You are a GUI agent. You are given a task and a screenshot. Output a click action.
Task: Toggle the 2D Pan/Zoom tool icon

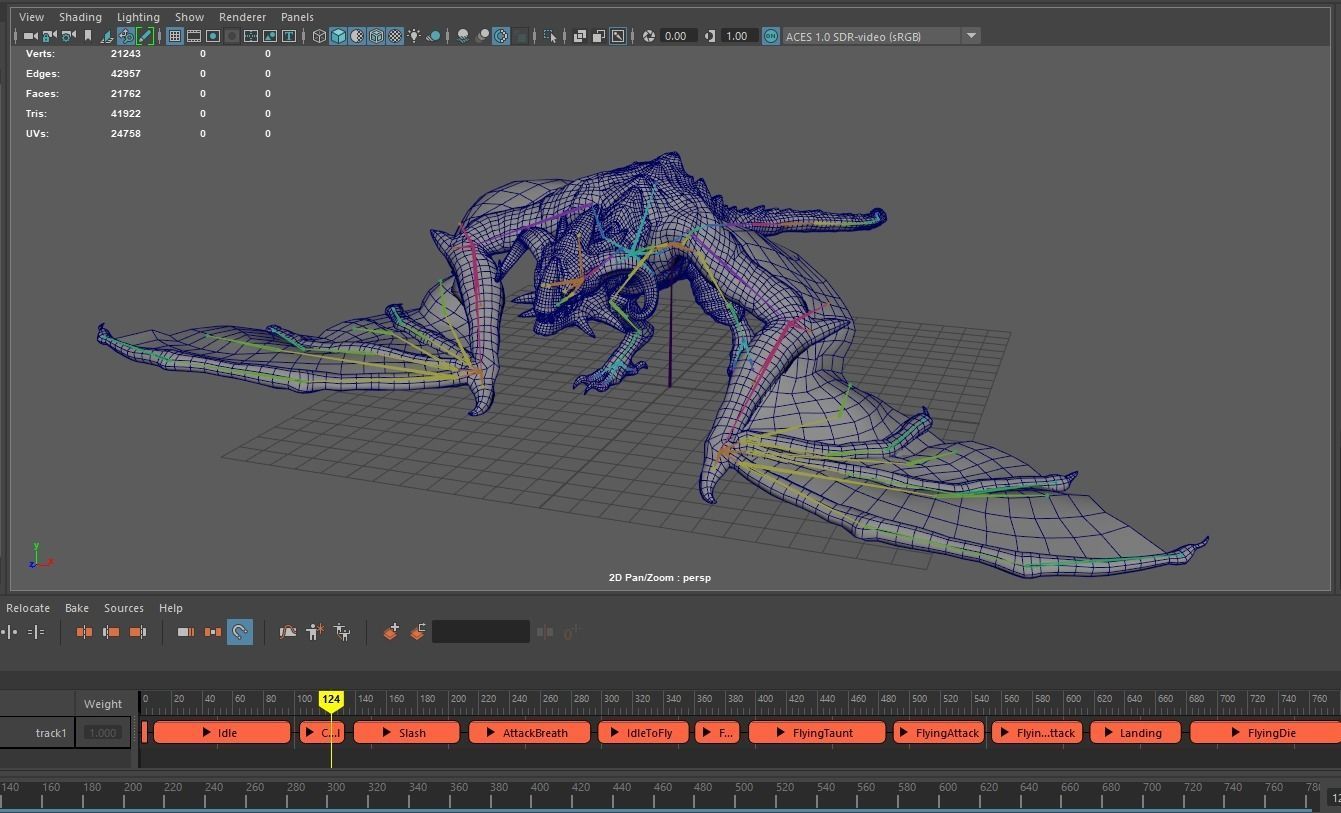point(126,36)
